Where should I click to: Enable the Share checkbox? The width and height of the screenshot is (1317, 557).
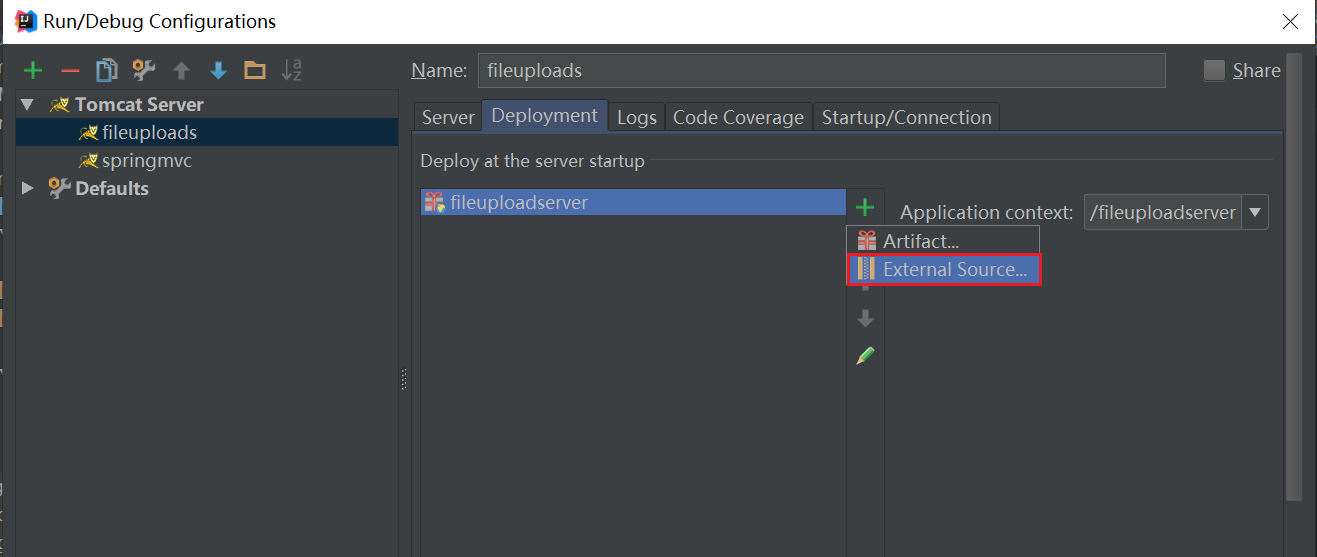coord(1214,70)
